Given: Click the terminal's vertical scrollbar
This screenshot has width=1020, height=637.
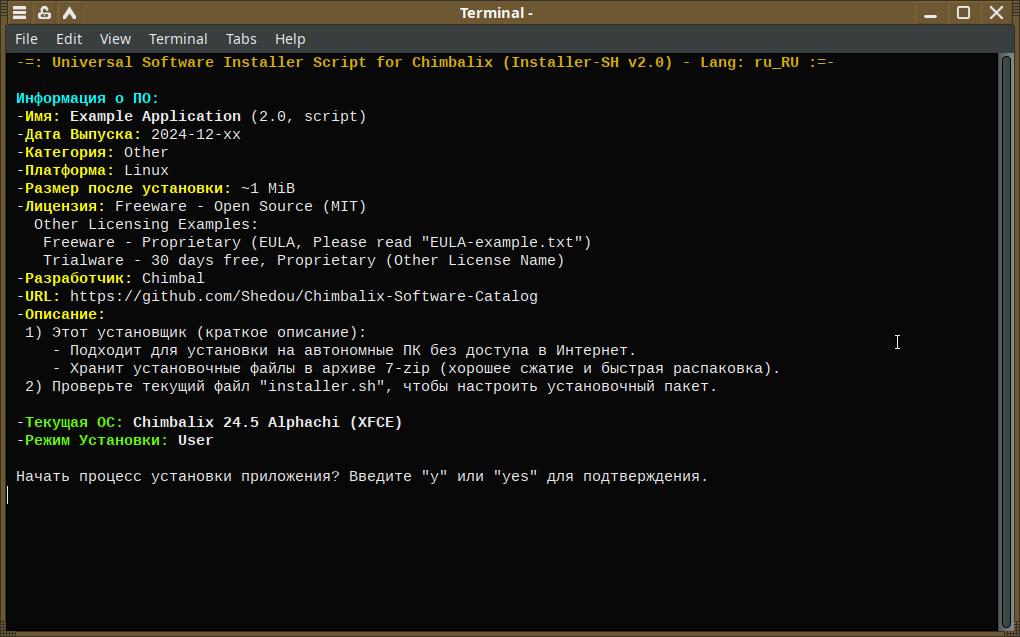Looking at the screenshot, I should pyautogui.click(x=1006, y=340).
